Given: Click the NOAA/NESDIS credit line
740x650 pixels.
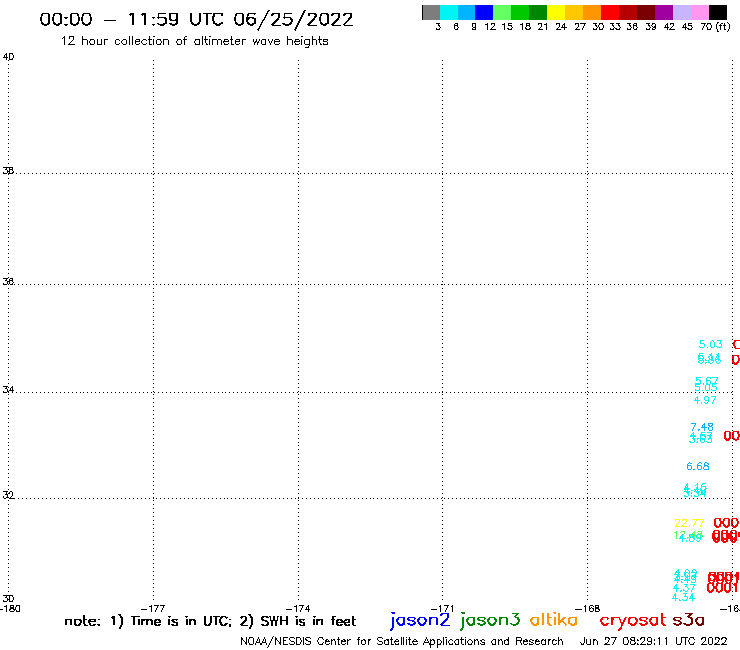Looking at the screenshot, I should [x=402, y=641].
